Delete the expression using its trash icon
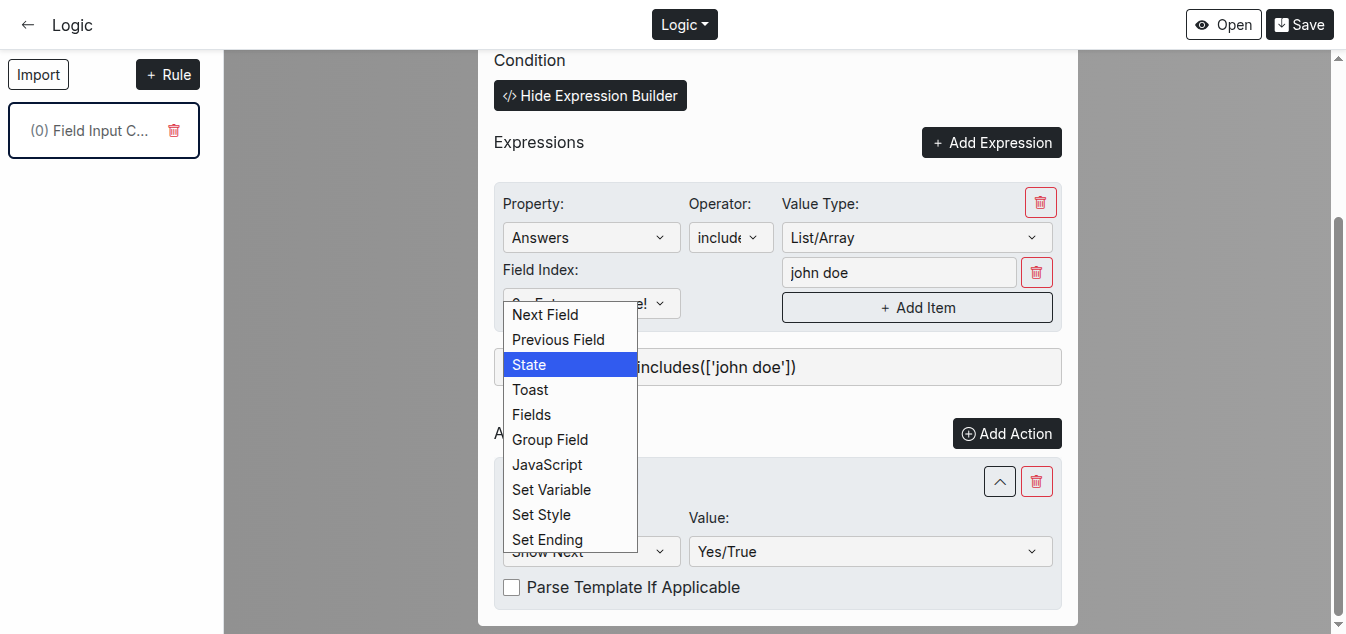This screenshot has width=1346, height=634. pos(1040,203)
